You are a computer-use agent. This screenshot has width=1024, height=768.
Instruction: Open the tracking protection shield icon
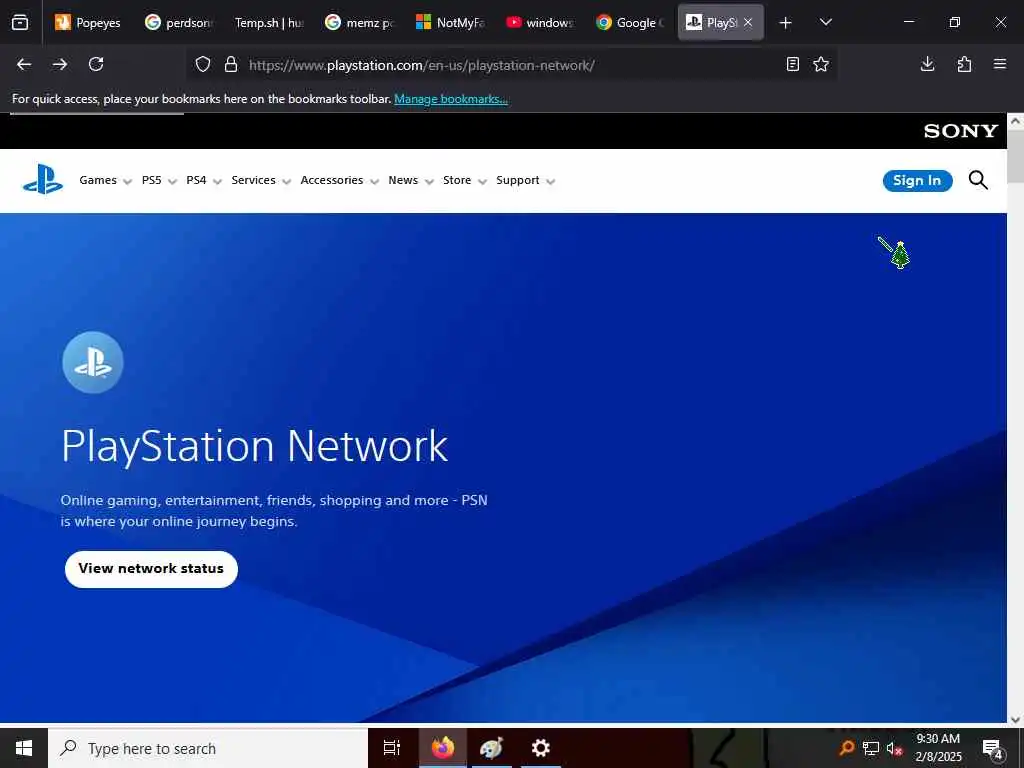coord(203,65)
